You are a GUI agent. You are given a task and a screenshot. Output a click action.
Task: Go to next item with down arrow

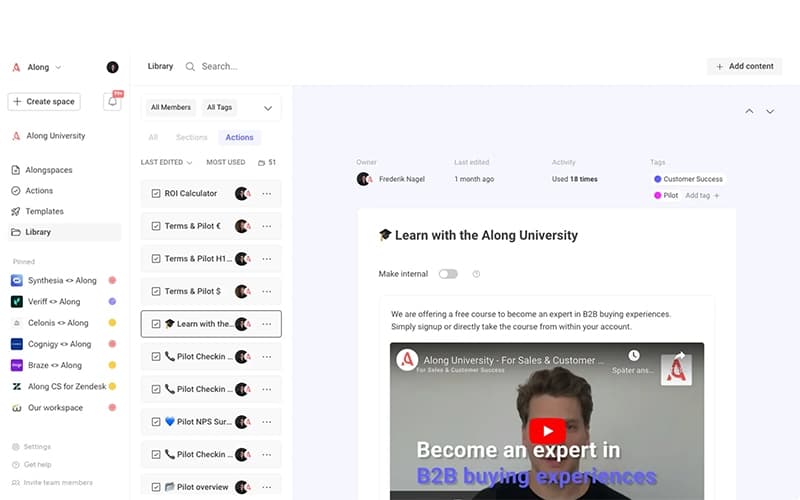[770, 111]
